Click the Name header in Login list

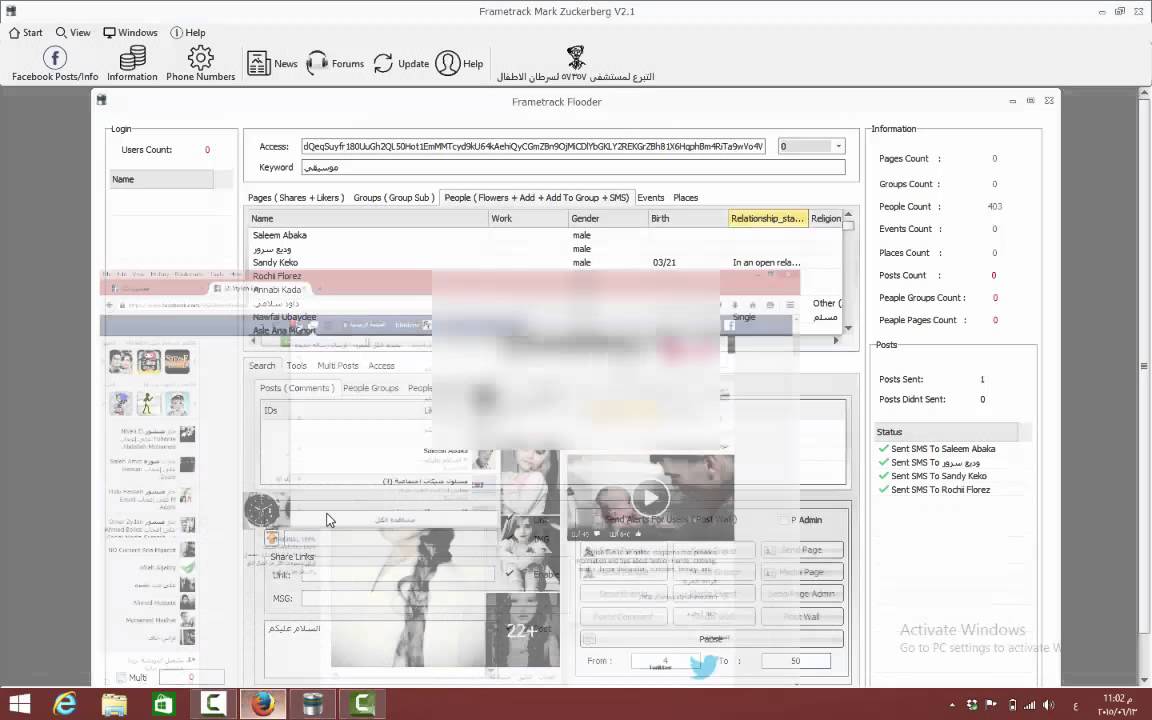coord(161,179)
